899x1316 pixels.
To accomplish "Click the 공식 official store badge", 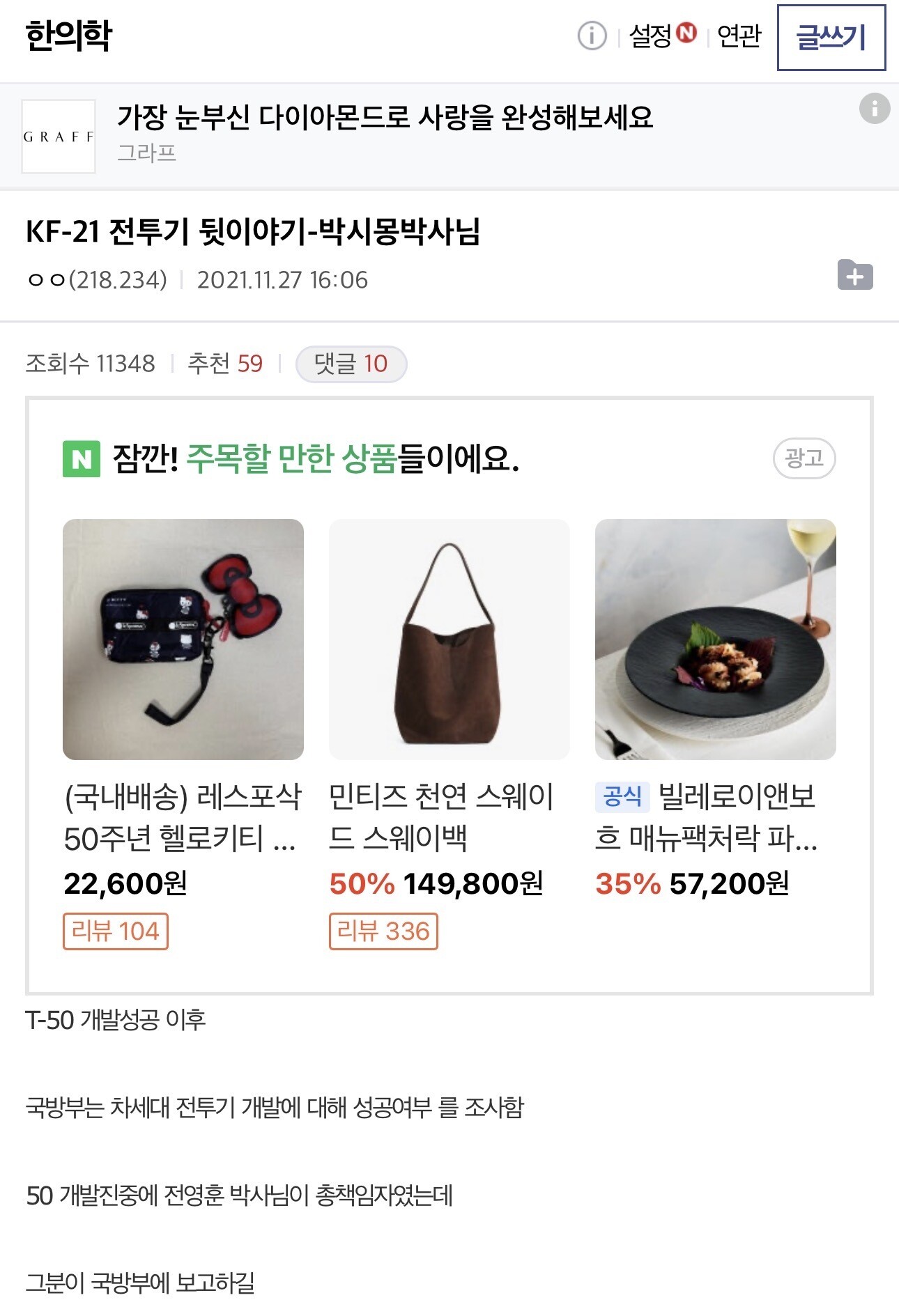I will (622, 796).
